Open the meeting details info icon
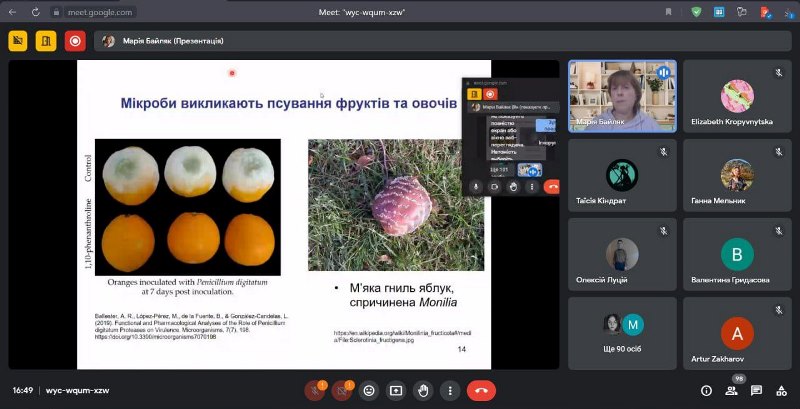 tap(707, 390)
